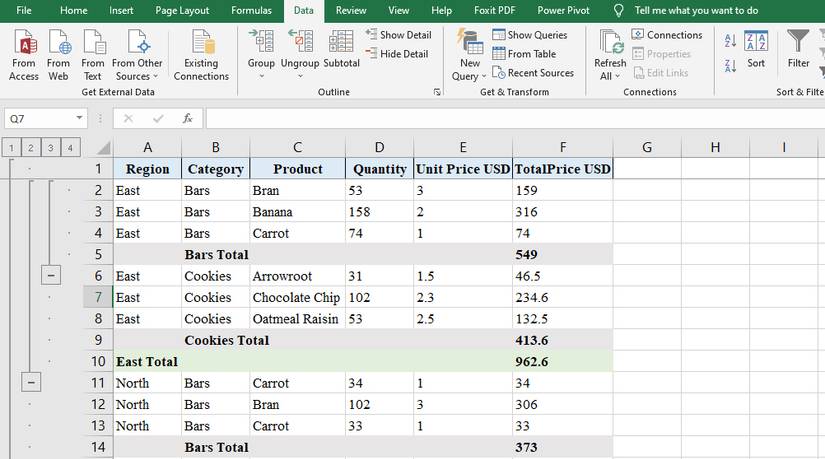Screen dimensions: 825x459
Task: Collapse the outline group at row 6
Action: [x=51, y=276]
